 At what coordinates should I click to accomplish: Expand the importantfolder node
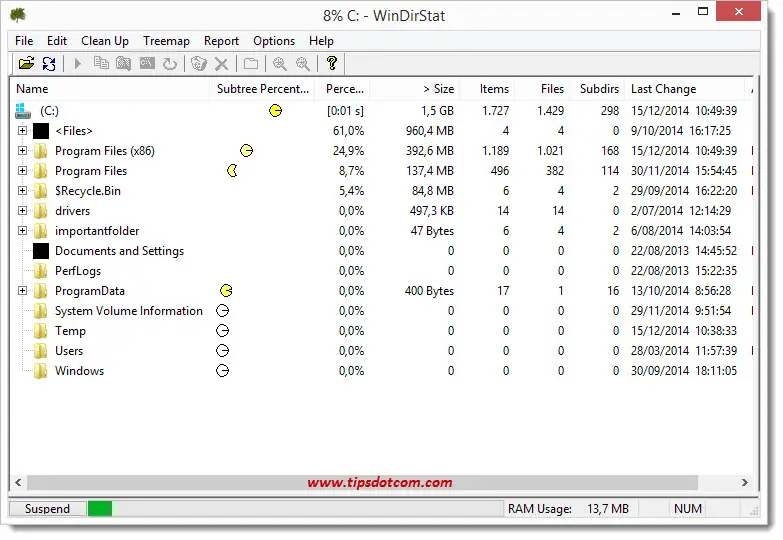(x=22, y=231)
